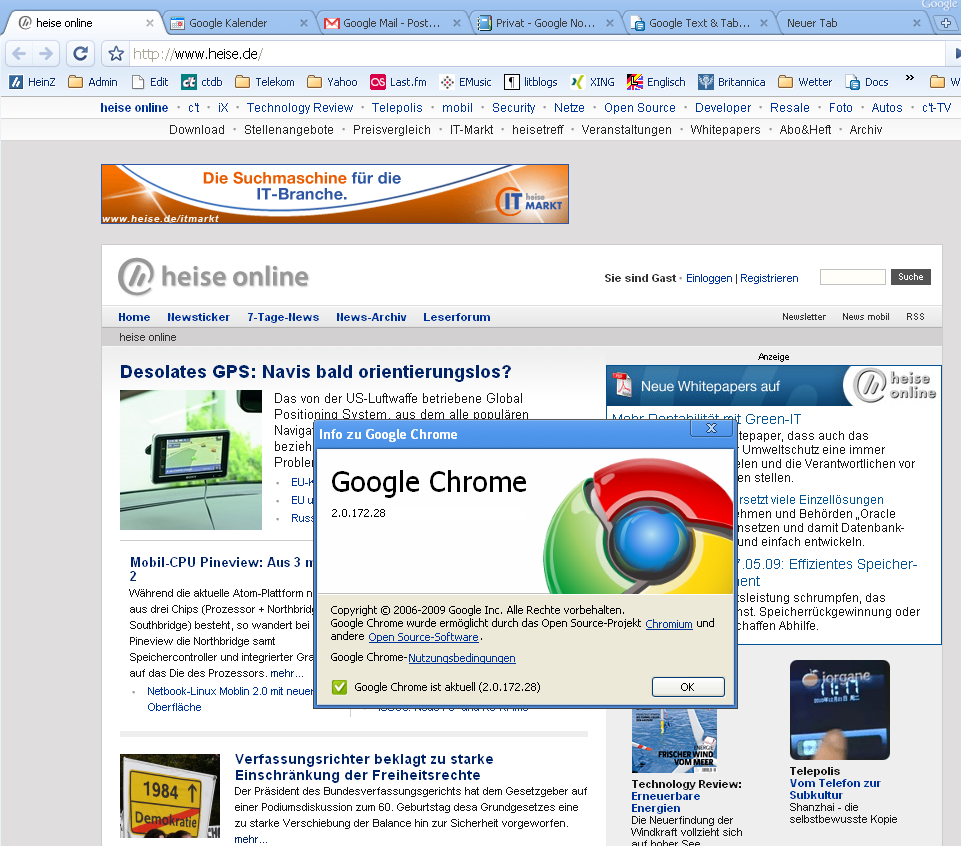Bookmark this page with the star icon
The height and width of the screenshot is (846, 961).
pyautogui.click(x=116, y=54)
